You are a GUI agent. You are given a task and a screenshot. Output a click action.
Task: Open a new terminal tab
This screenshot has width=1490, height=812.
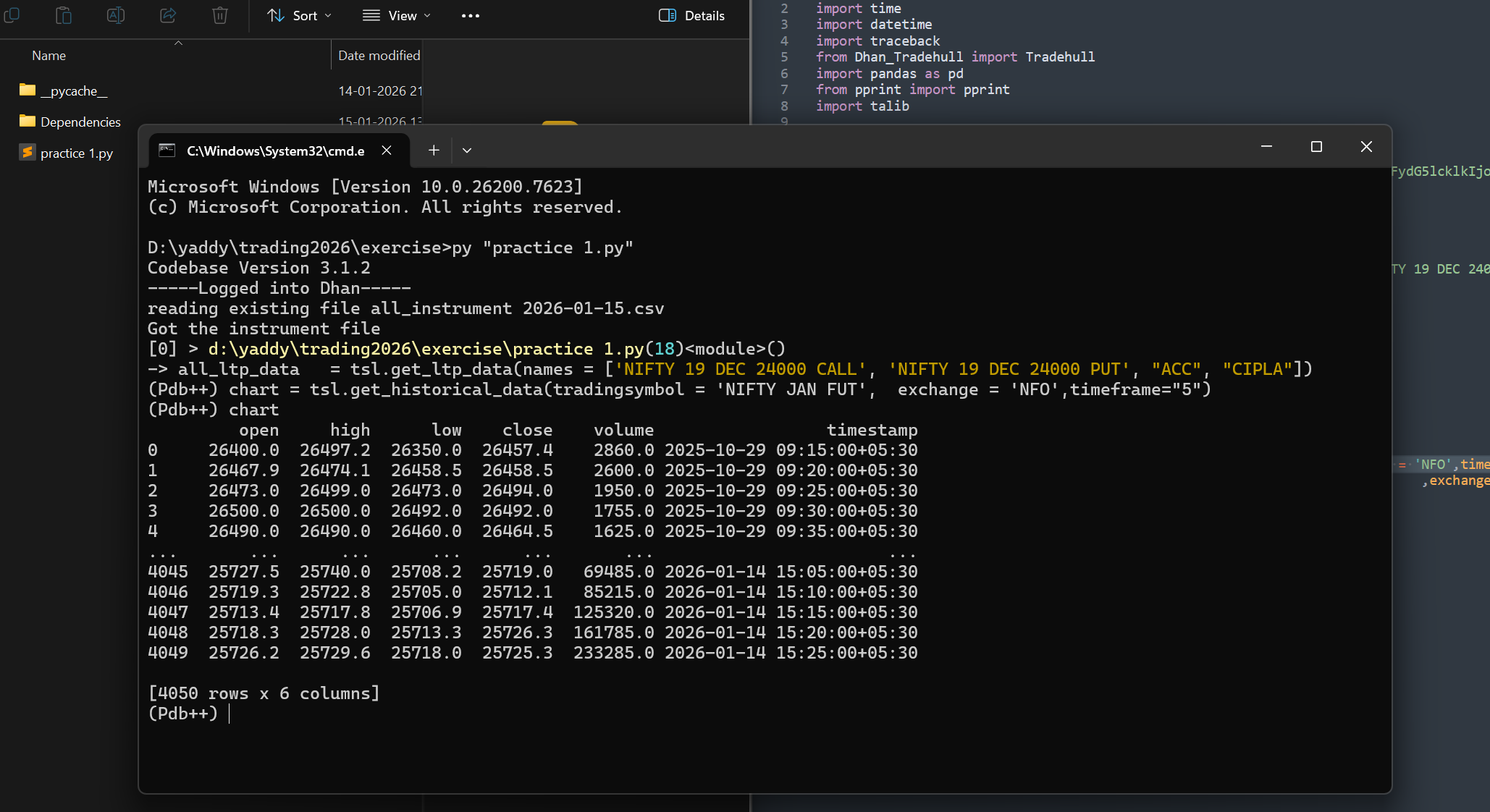point(434,150)
